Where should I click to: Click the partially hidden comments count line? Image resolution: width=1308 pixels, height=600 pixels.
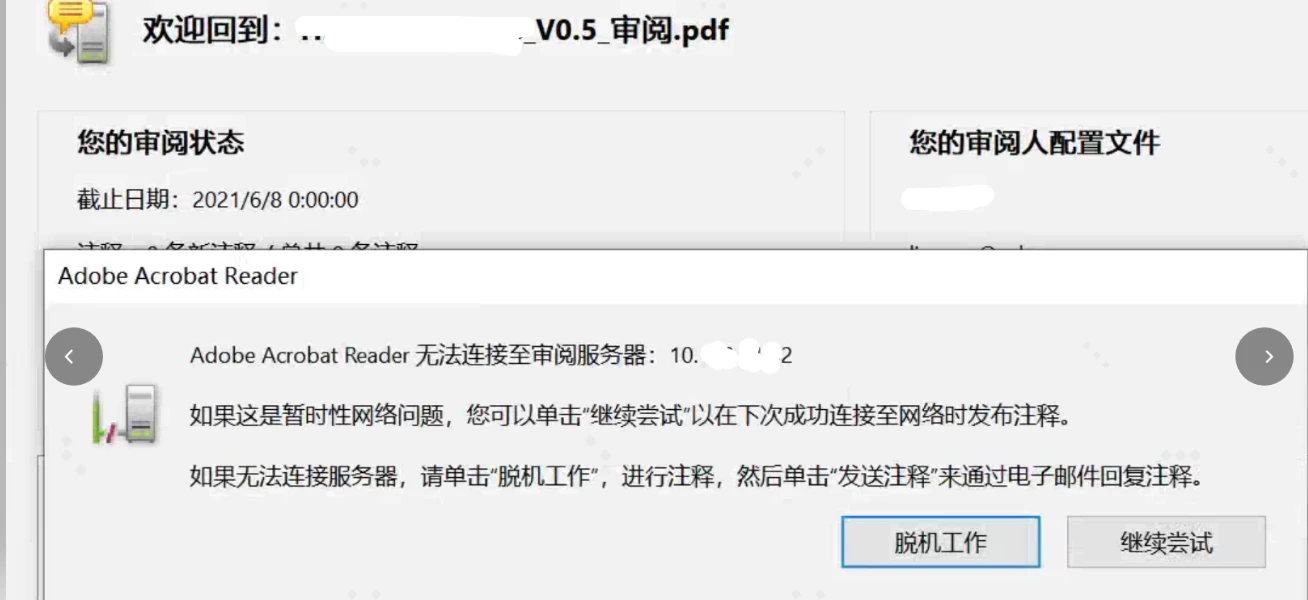point(248,245)
